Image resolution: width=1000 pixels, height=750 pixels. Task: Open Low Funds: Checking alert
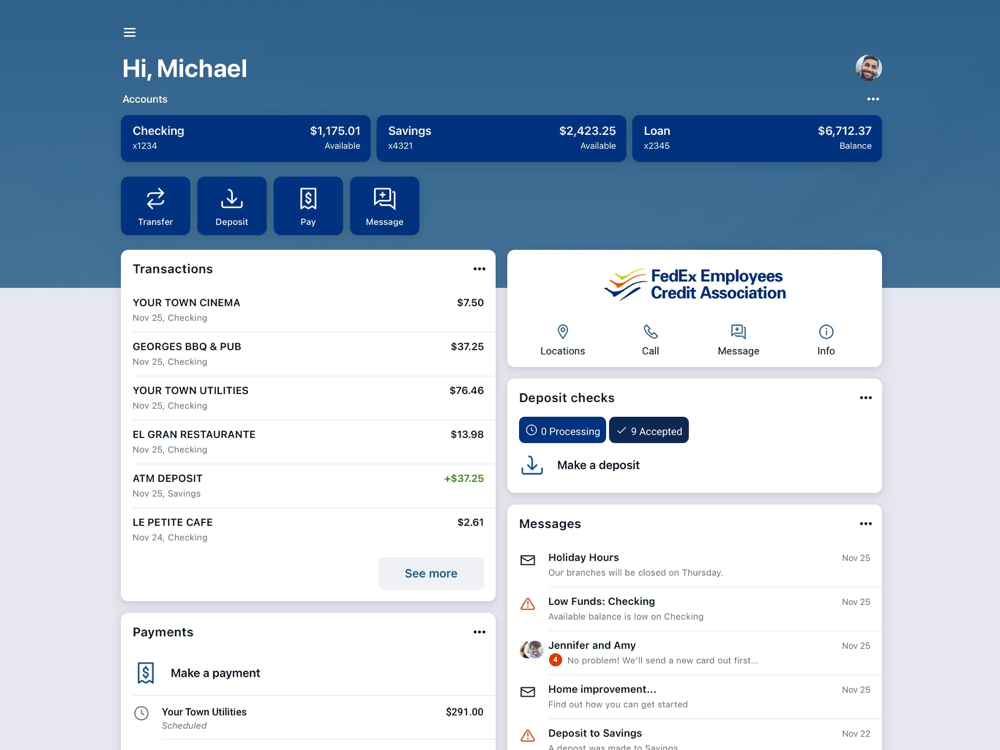(x=695, y=609)
